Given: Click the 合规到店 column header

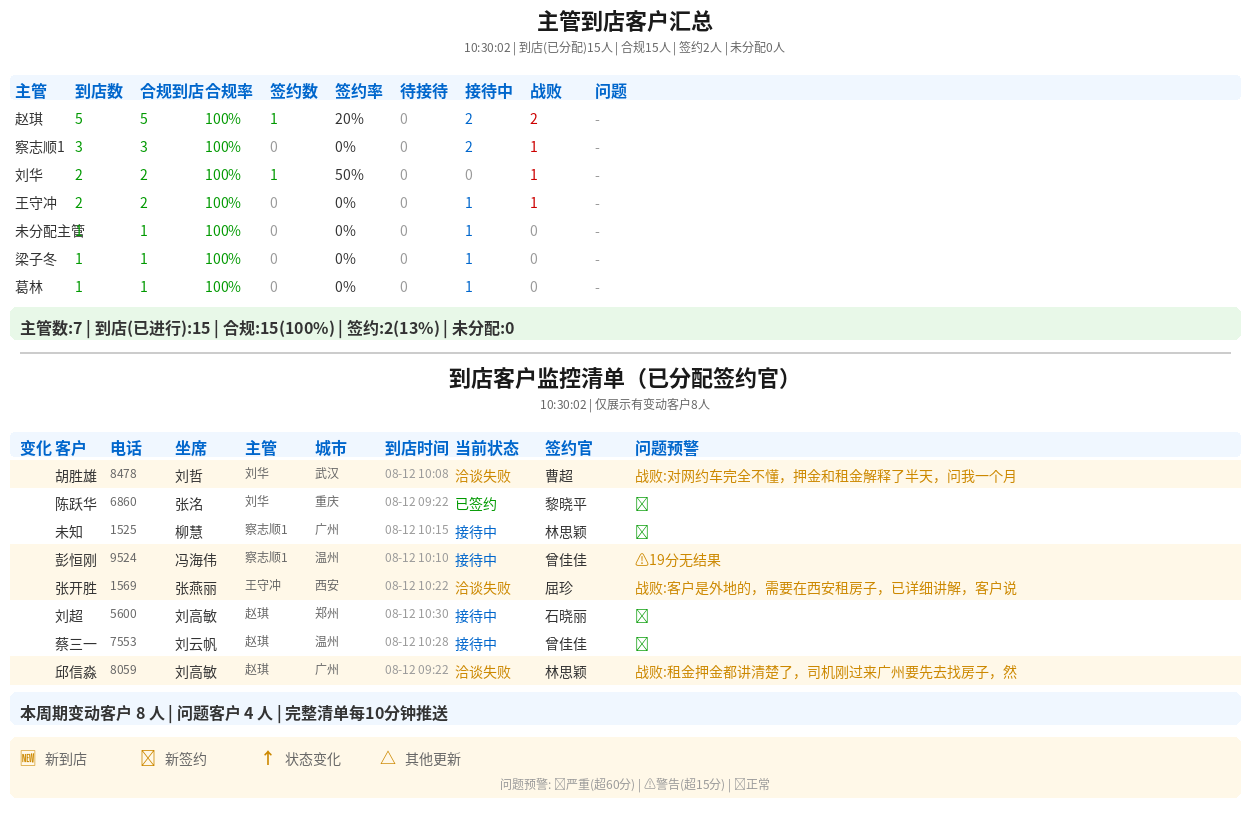Looking at the screenshot, I should click(x=172, y=91).
